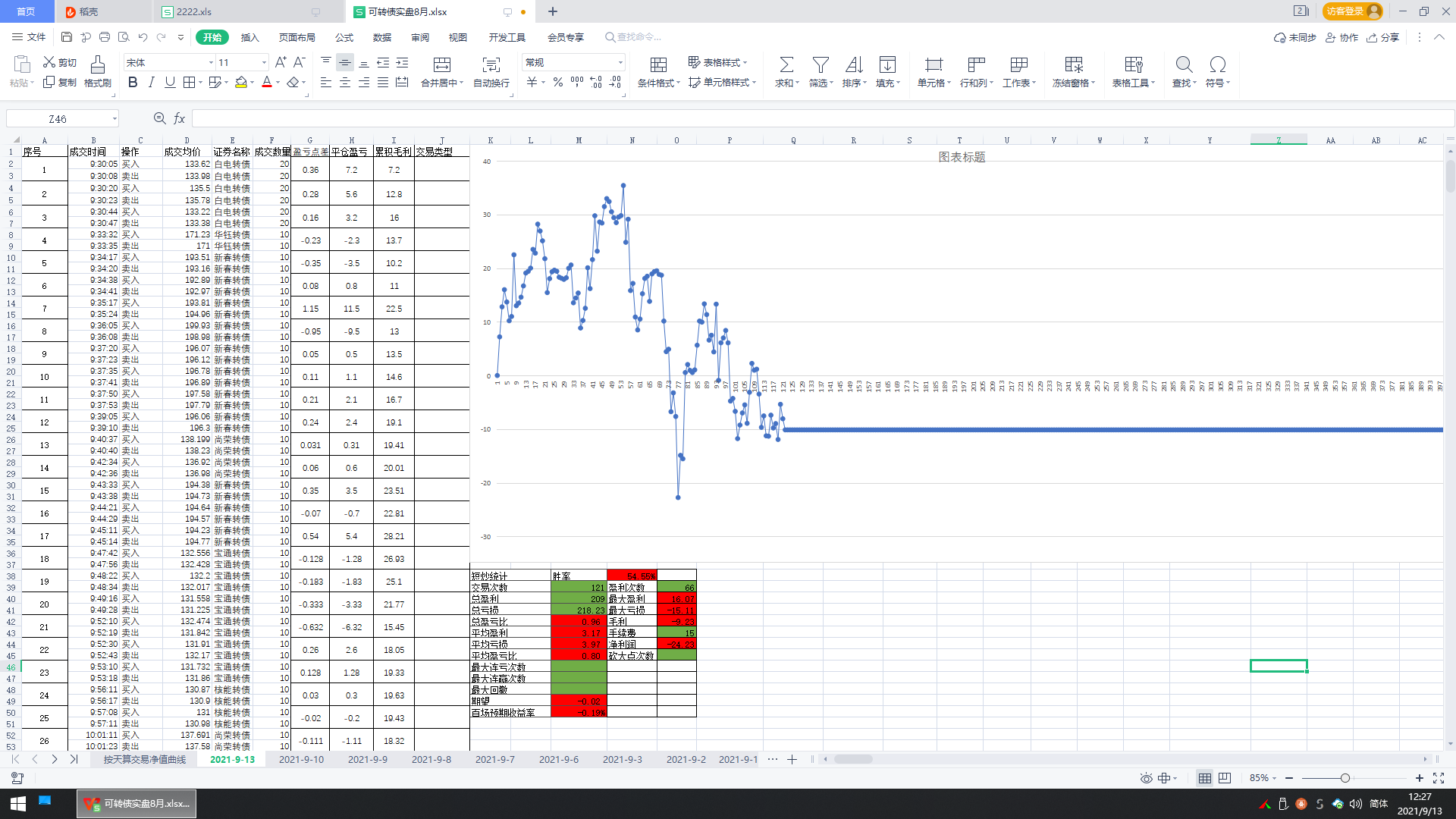The width and height of the screenshot is (1456, 819).
Task: Open the font size dropdown (11)
Action: click(x=264, y=62)
